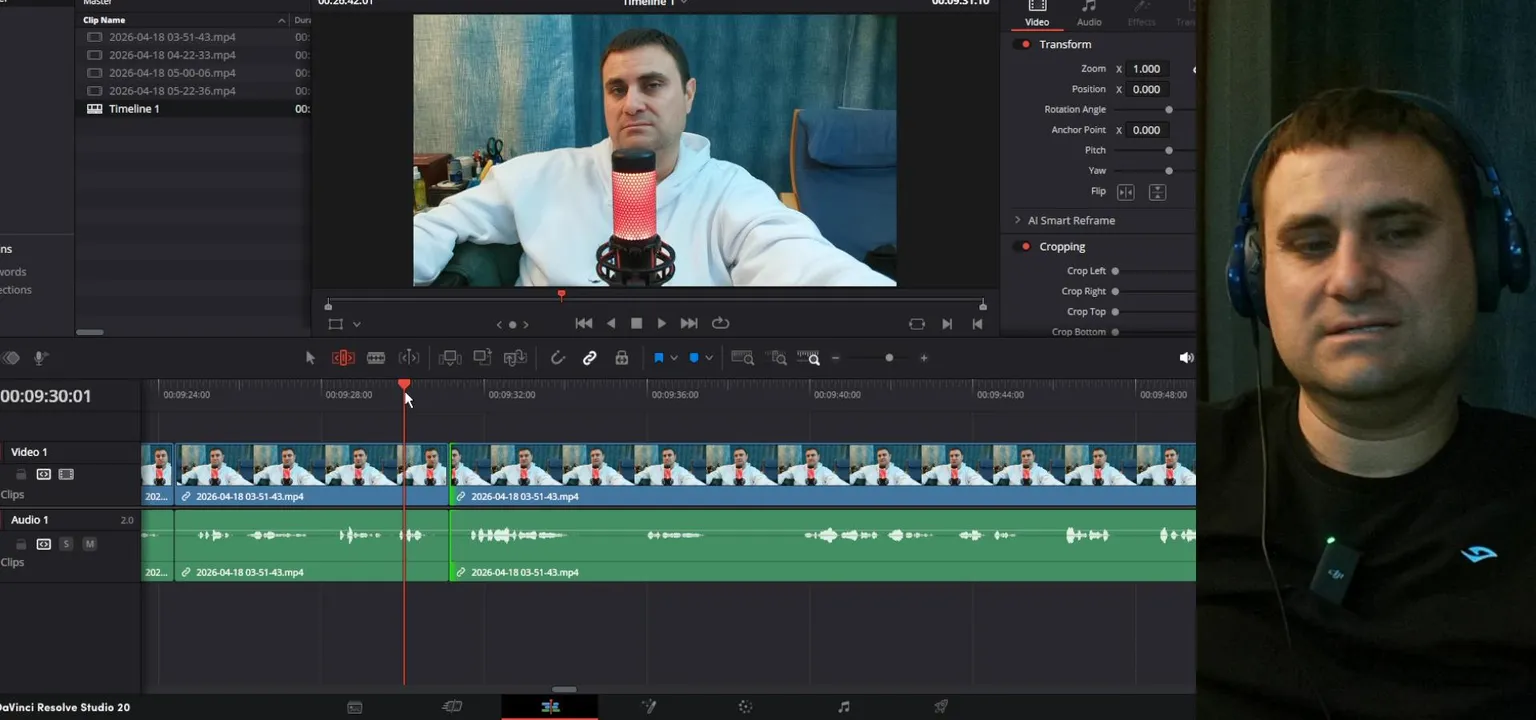Screen dimensions: 1536x720
Task: Solo the Audio 1 track
Action: coord(66,544)
